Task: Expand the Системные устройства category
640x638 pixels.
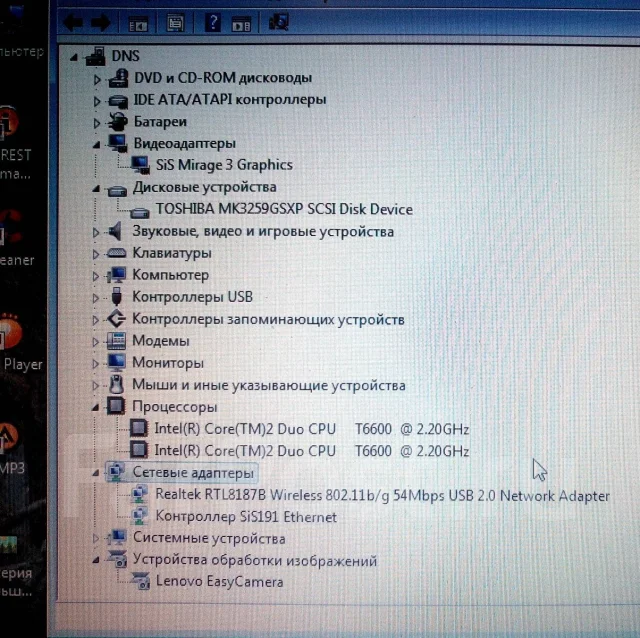Action: tap(96, 538)
